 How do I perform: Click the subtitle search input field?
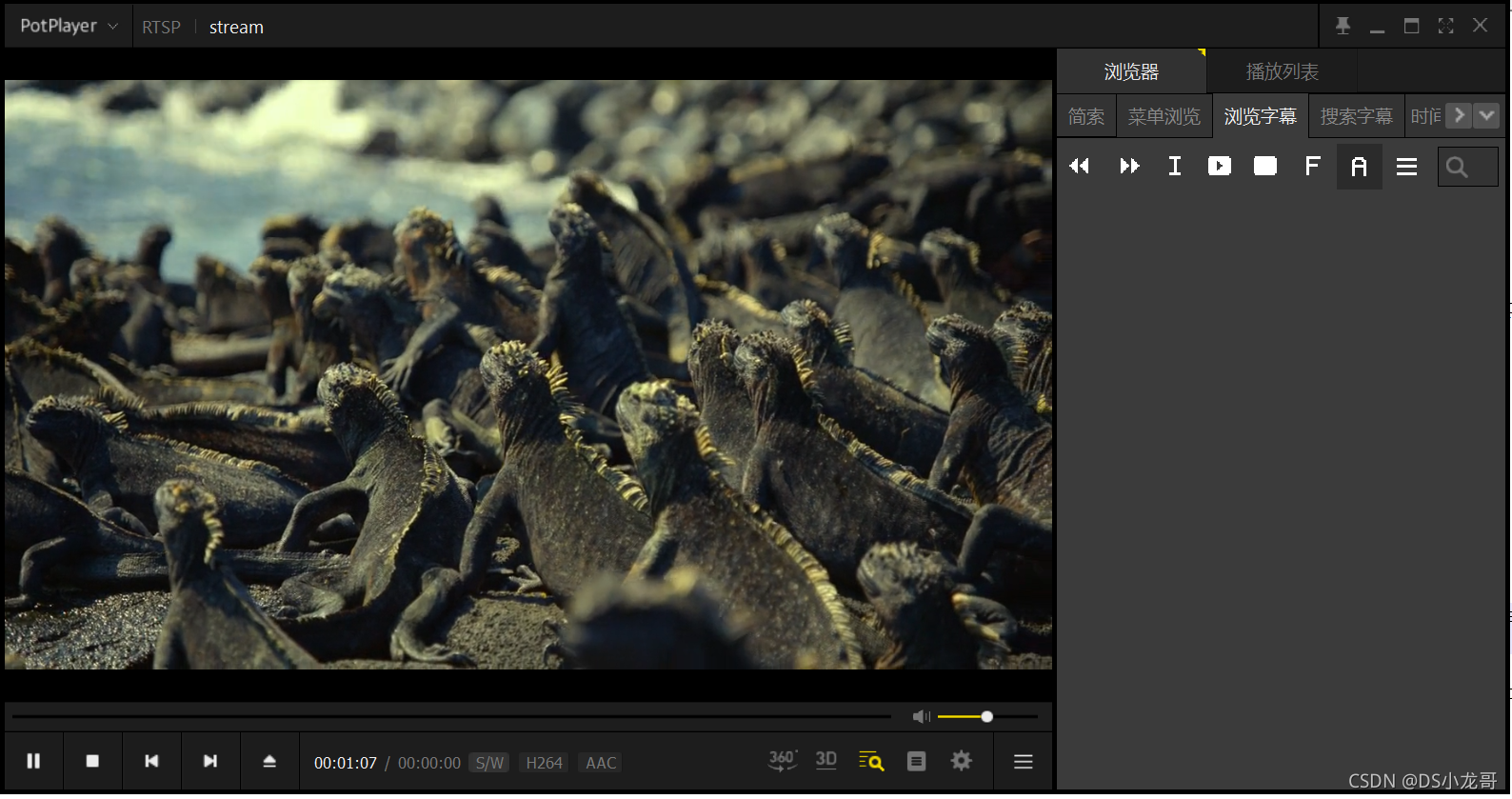[x=1467, y=167]
